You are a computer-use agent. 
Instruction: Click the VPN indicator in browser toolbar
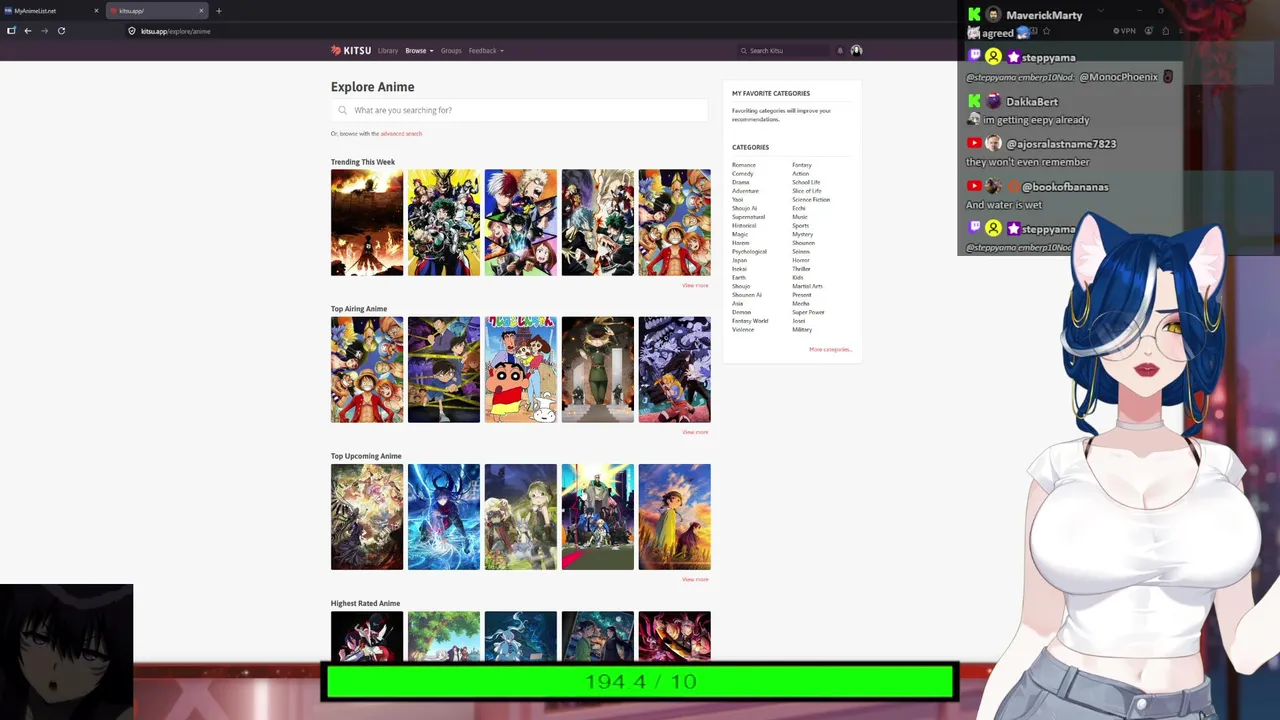click(1125, 31)
